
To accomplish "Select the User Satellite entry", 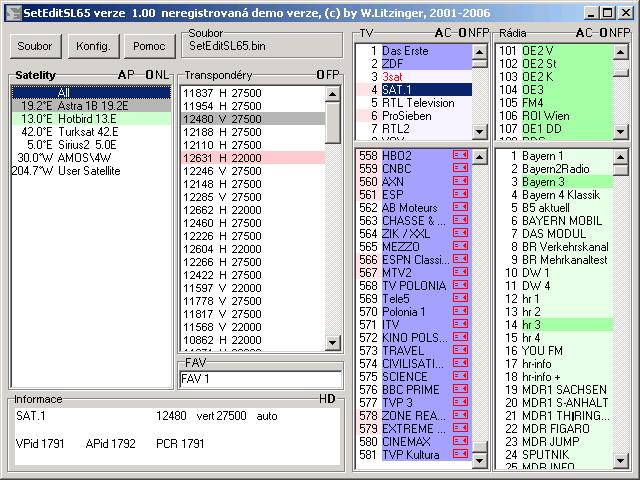I will 91,171.
